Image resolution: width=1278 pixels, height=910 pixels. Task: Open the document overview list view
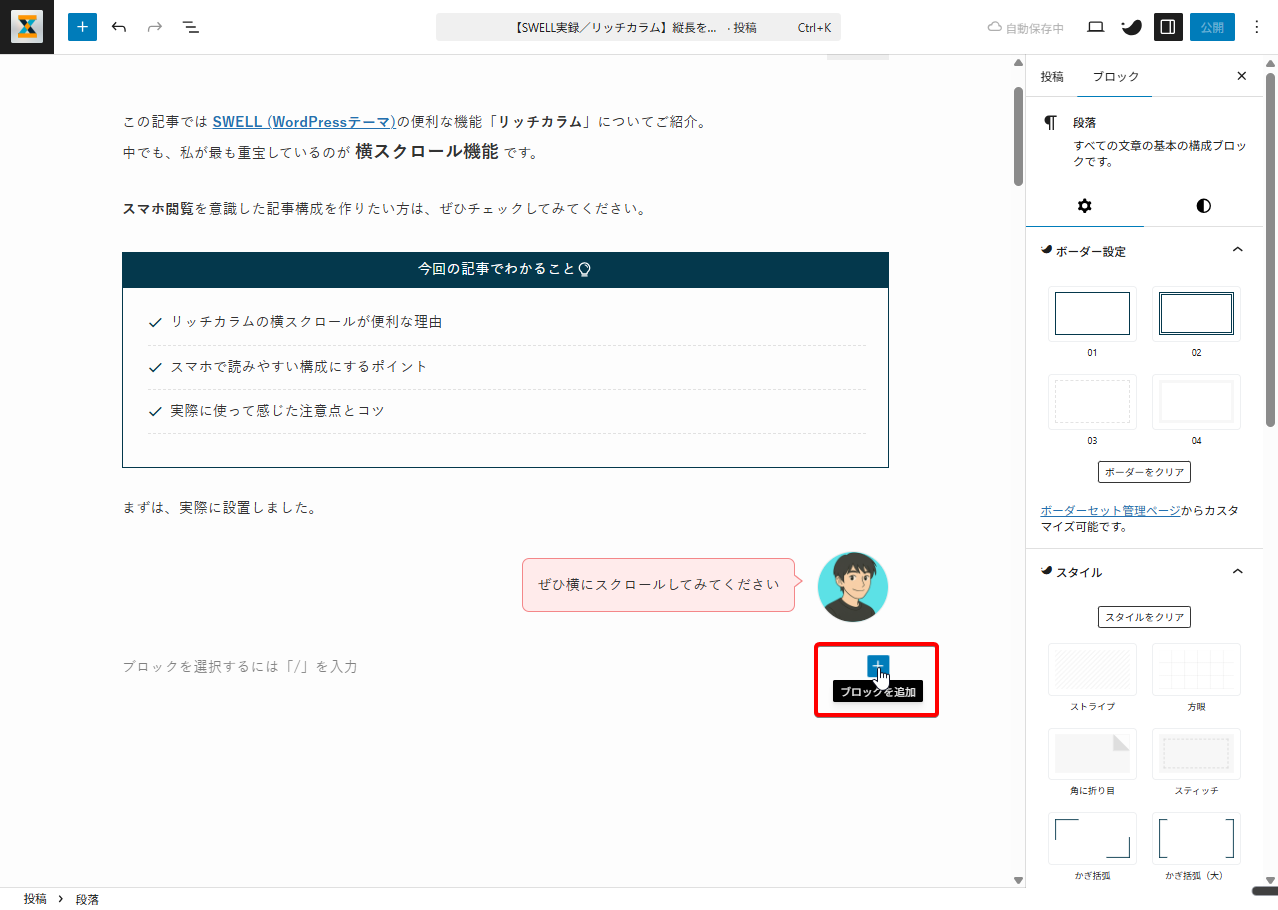(191, 27)
